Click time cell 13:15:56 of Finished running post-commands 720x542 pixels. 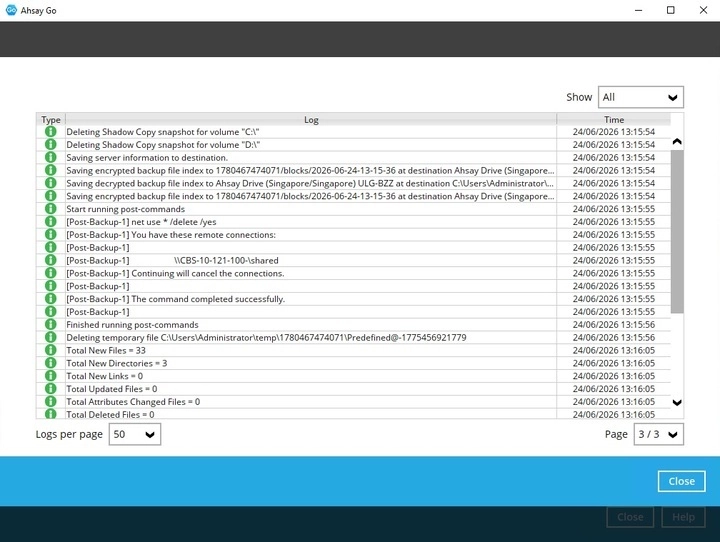[613, 325]
